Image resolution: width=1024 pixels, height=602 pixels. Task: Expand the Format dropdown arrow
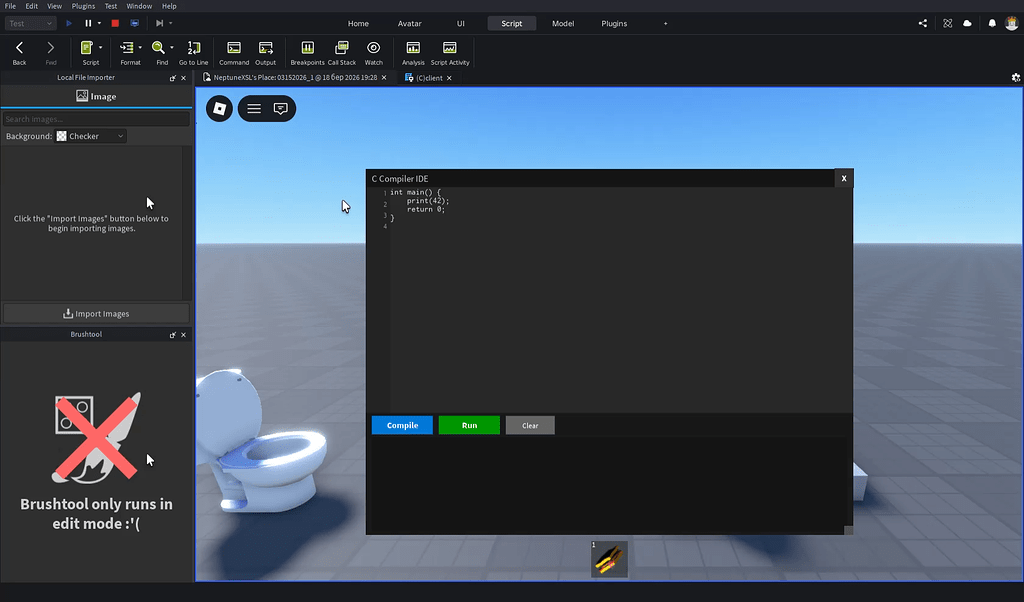coord(140,48)
